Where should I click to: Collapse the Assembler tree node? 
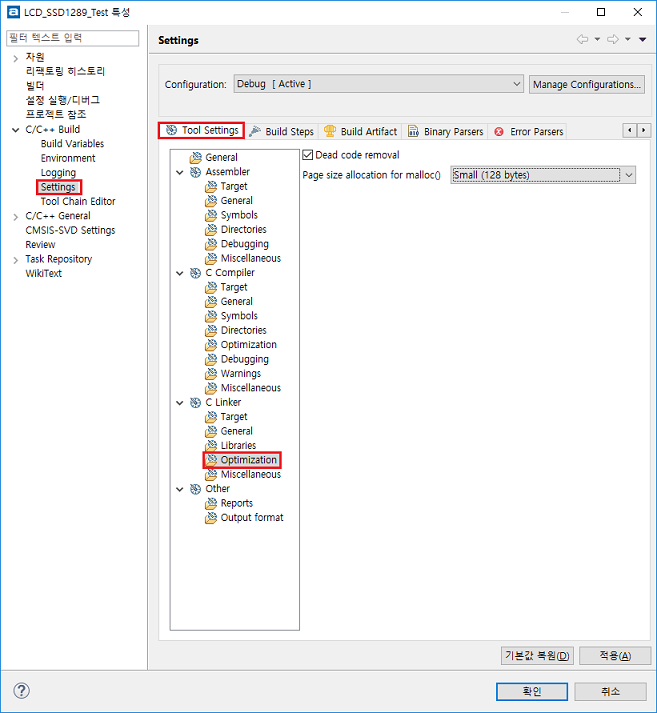pyautogui.click(x=180, y=172)
